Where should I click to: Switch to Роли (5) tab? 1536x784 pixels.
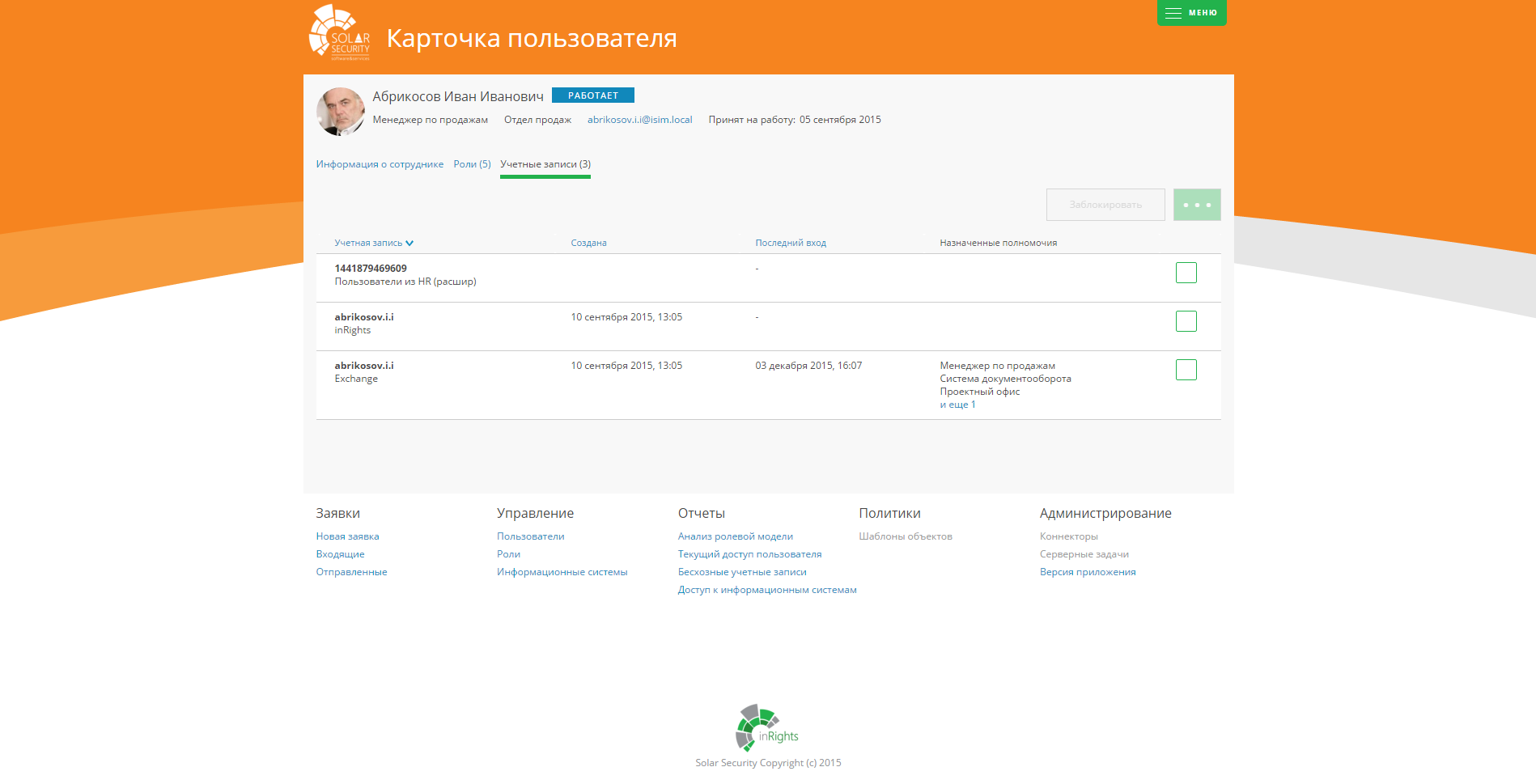tap(472, 164)
